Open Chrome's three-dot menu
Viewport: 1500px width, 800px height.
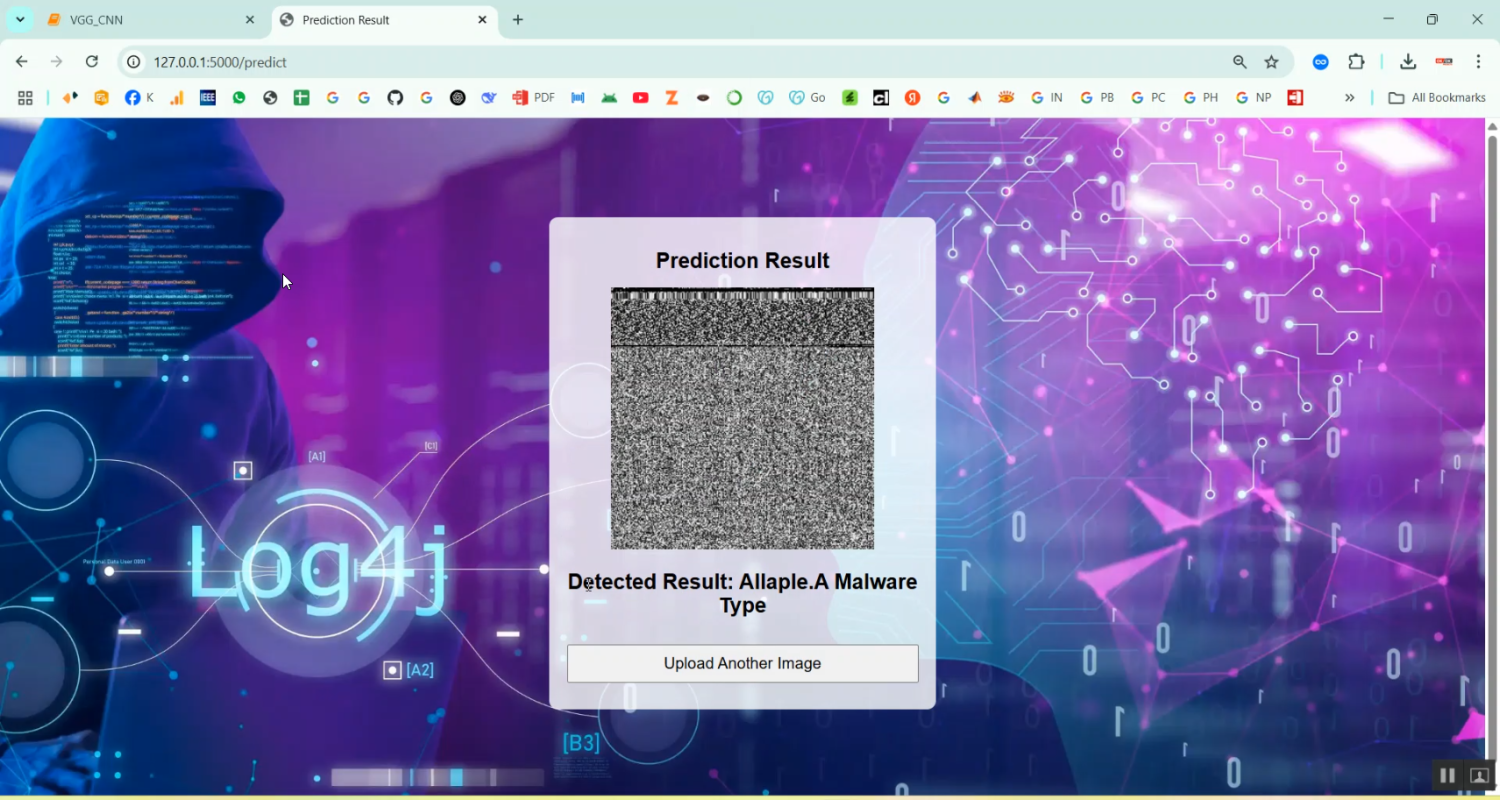click(1479, 61)
